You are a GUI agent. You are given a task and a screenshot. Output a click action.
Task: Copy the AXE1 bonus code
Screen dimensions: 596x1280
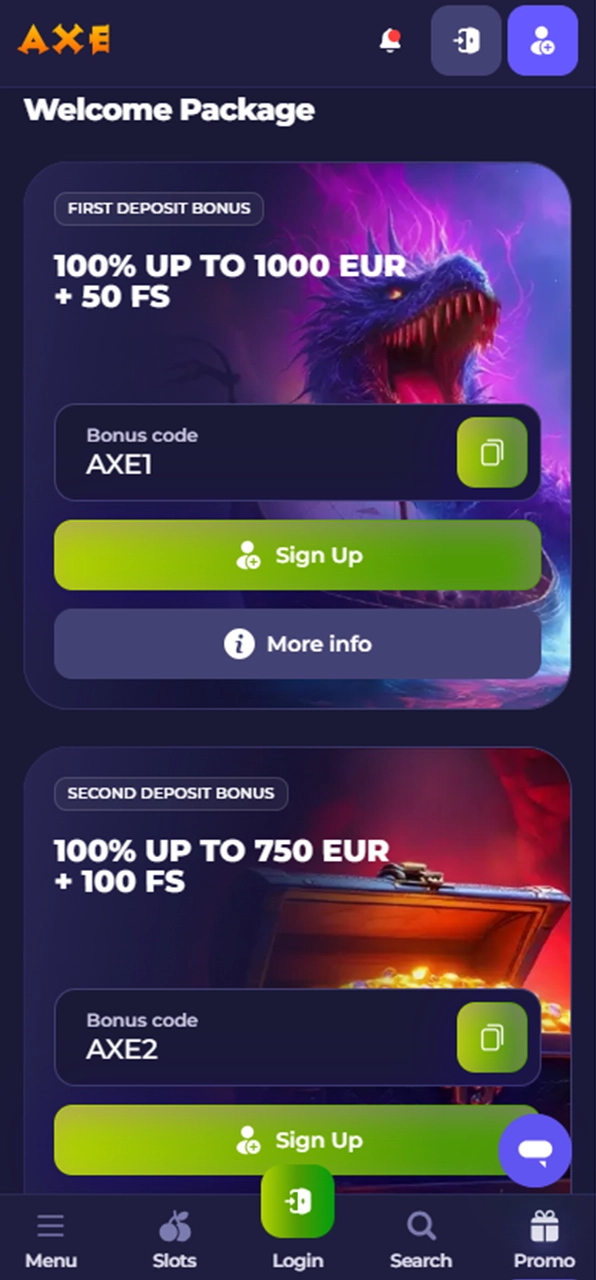[x=492, y=453]
